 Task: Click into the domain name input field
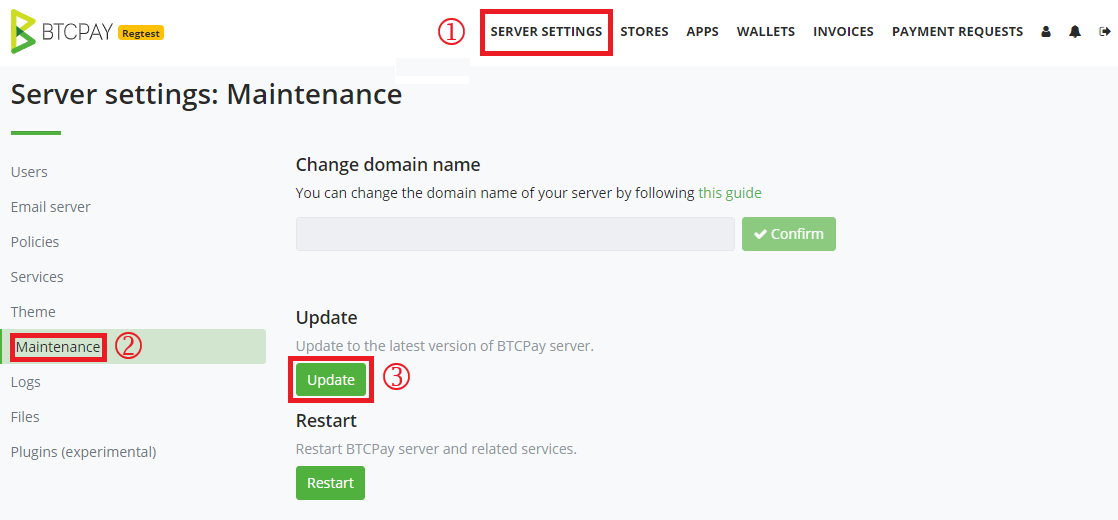(515, 234)
